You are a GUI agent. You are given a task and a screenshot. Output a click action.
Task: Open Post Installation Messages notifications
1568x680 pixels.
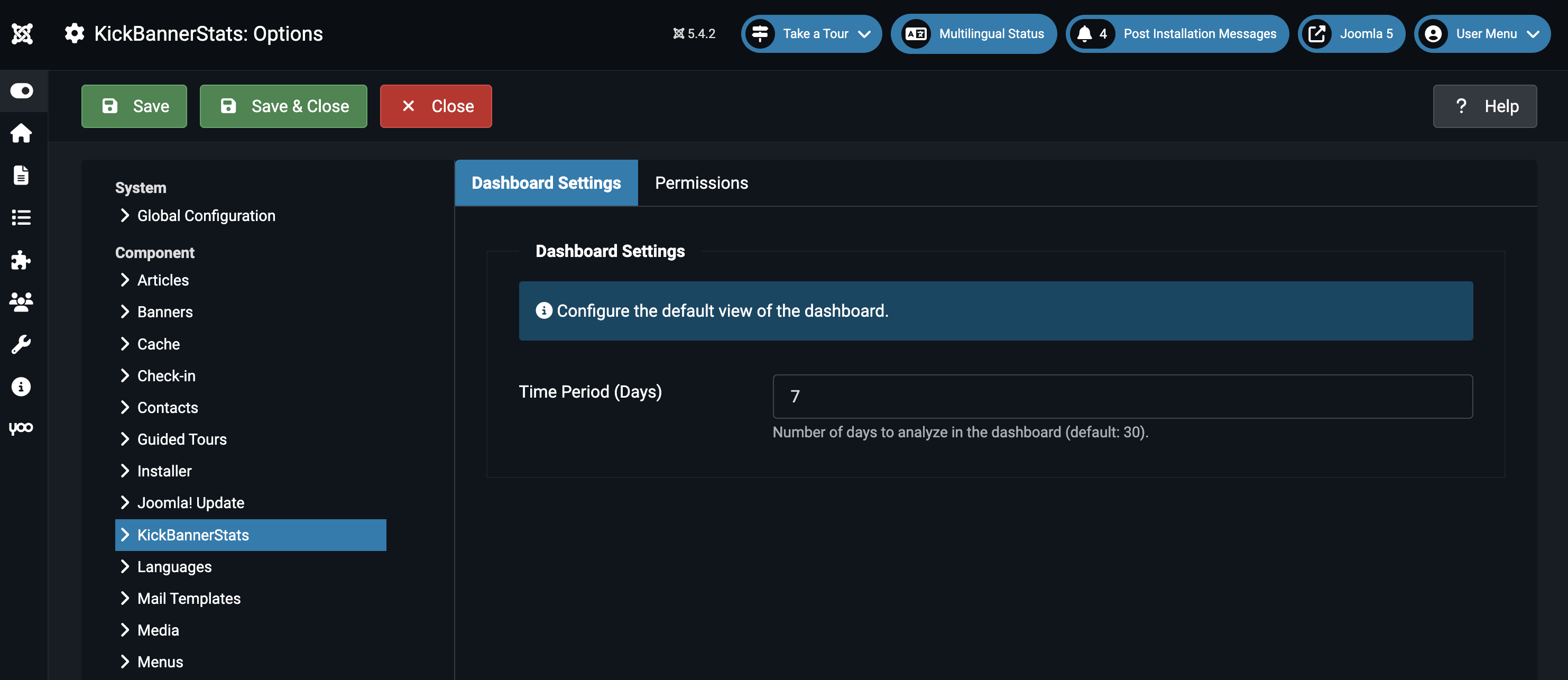point(1177,34)
